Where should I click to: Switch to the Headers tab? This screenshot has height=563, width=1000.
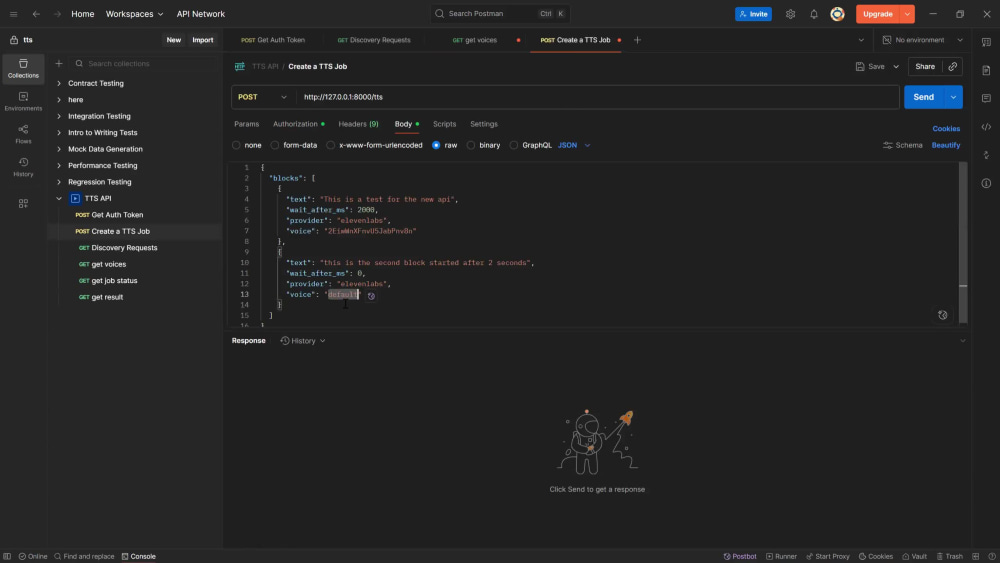pyautogui.click(x=358, y=124)
